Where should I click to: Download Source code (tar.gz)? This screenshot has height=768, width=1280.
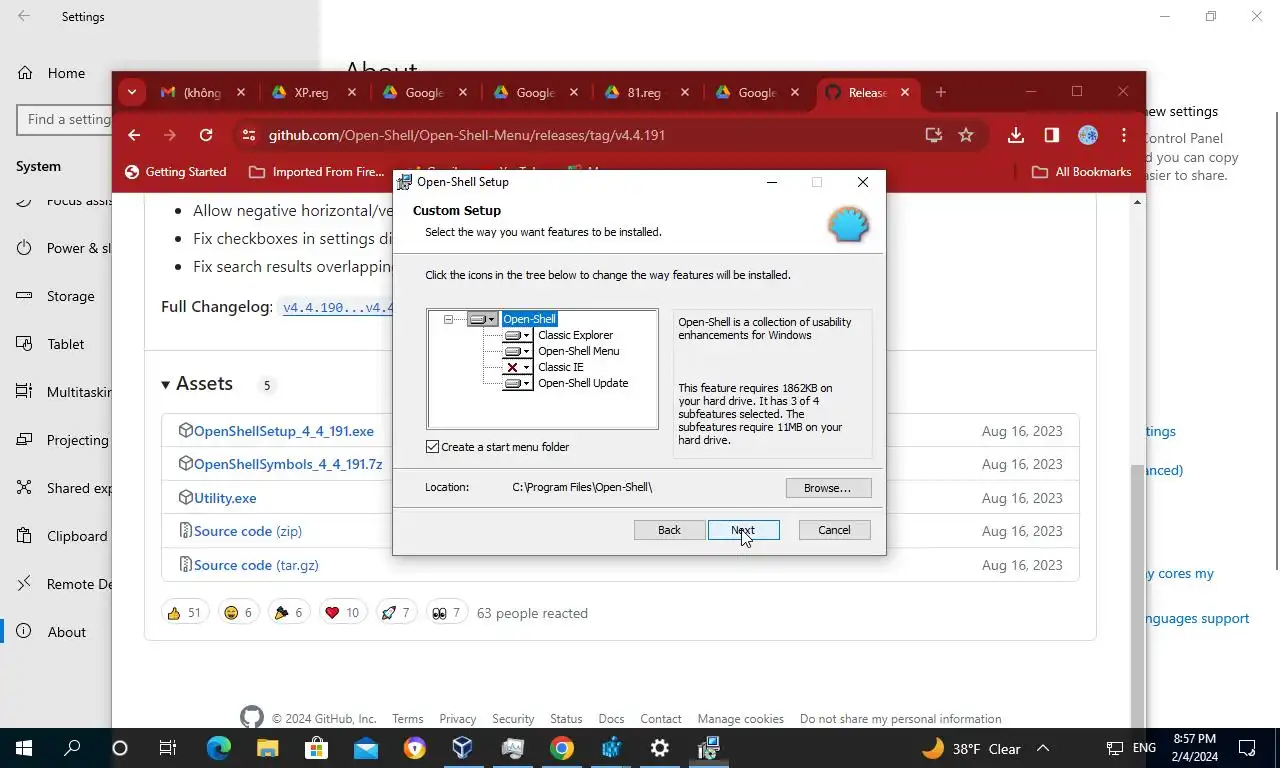(256, 565)
